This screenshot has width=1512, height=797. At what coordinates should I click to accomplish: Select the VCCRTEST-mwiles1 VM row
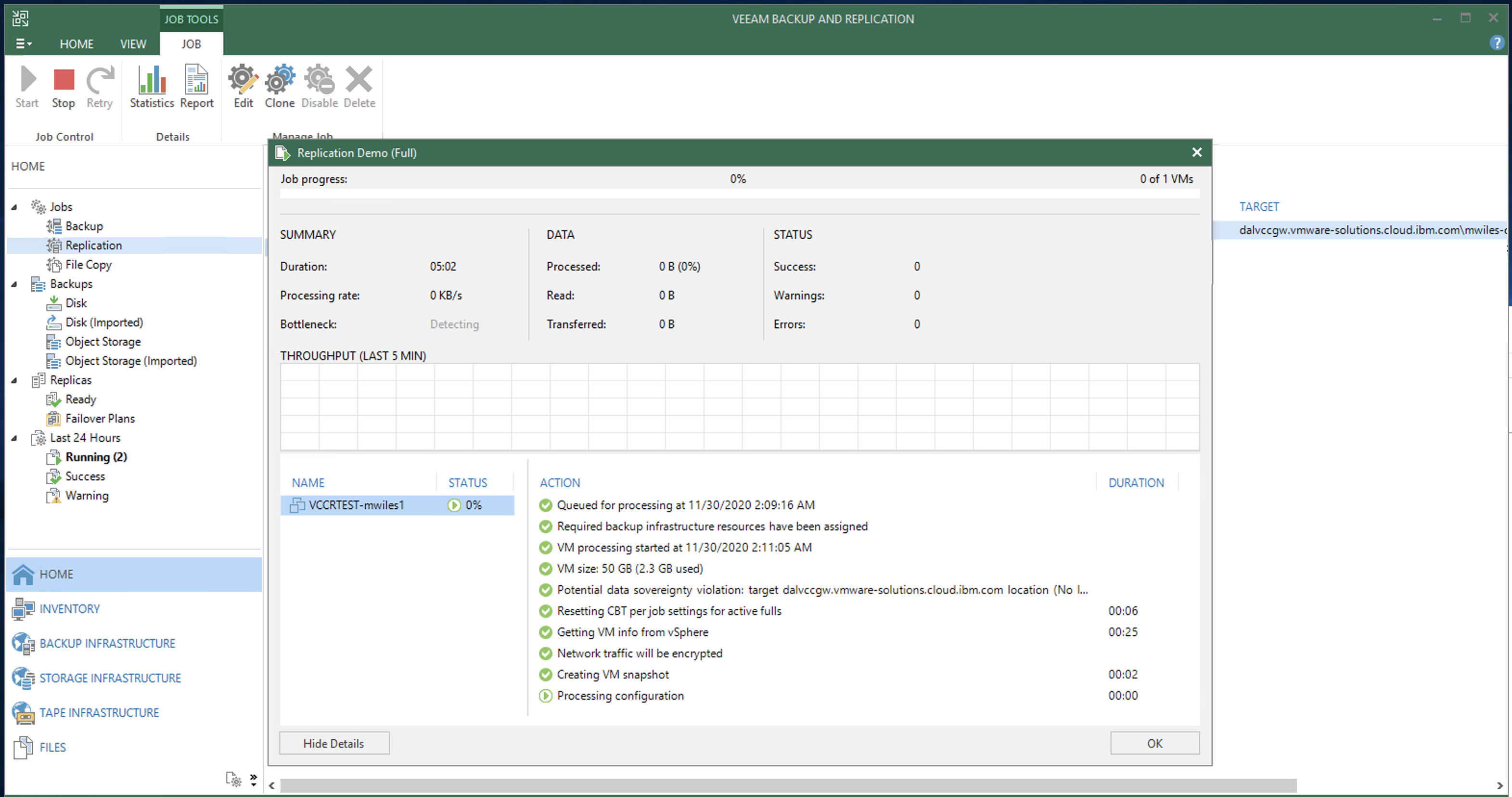pyautogui.click(x=356, y=505)
